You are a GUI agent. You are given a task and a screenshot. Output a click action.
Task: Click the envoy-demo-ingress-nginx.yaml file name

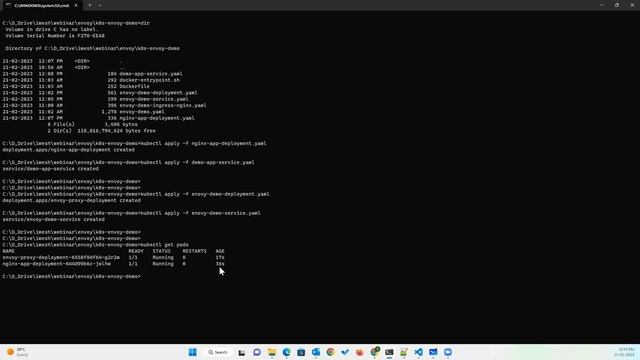pyautogui.click(x=163, y=105)
